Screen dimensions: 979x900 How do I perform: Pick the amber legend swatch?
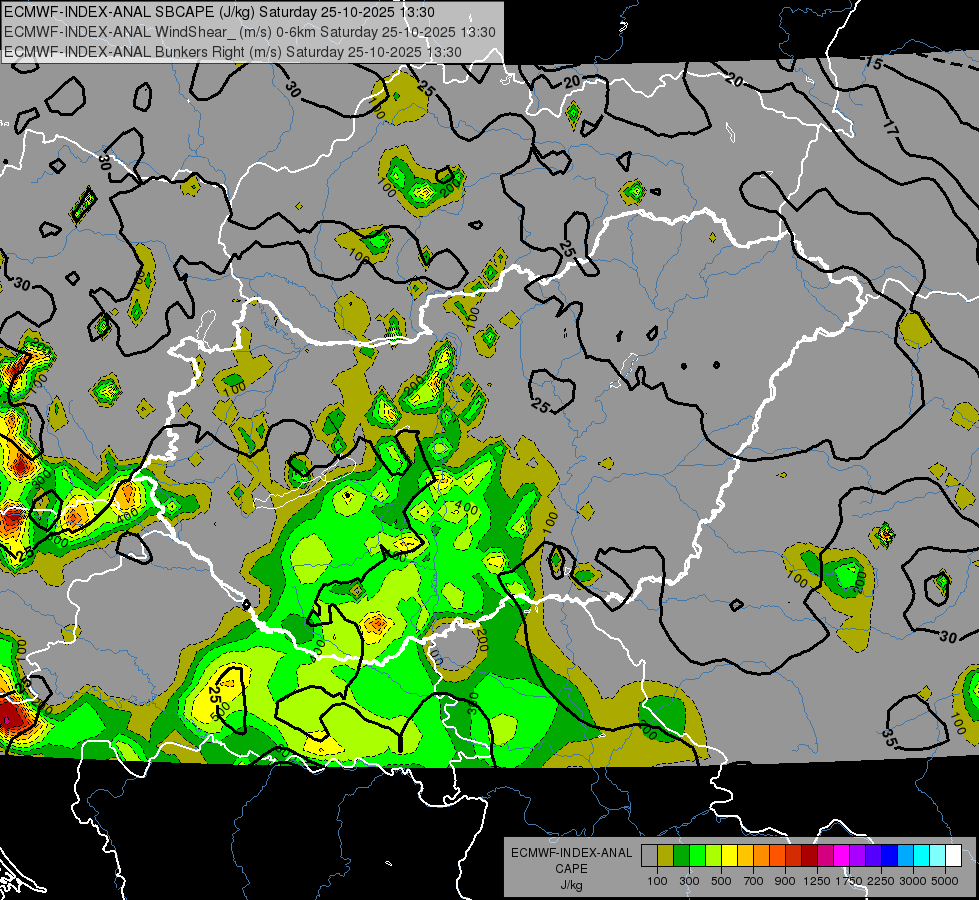point(745,856)
